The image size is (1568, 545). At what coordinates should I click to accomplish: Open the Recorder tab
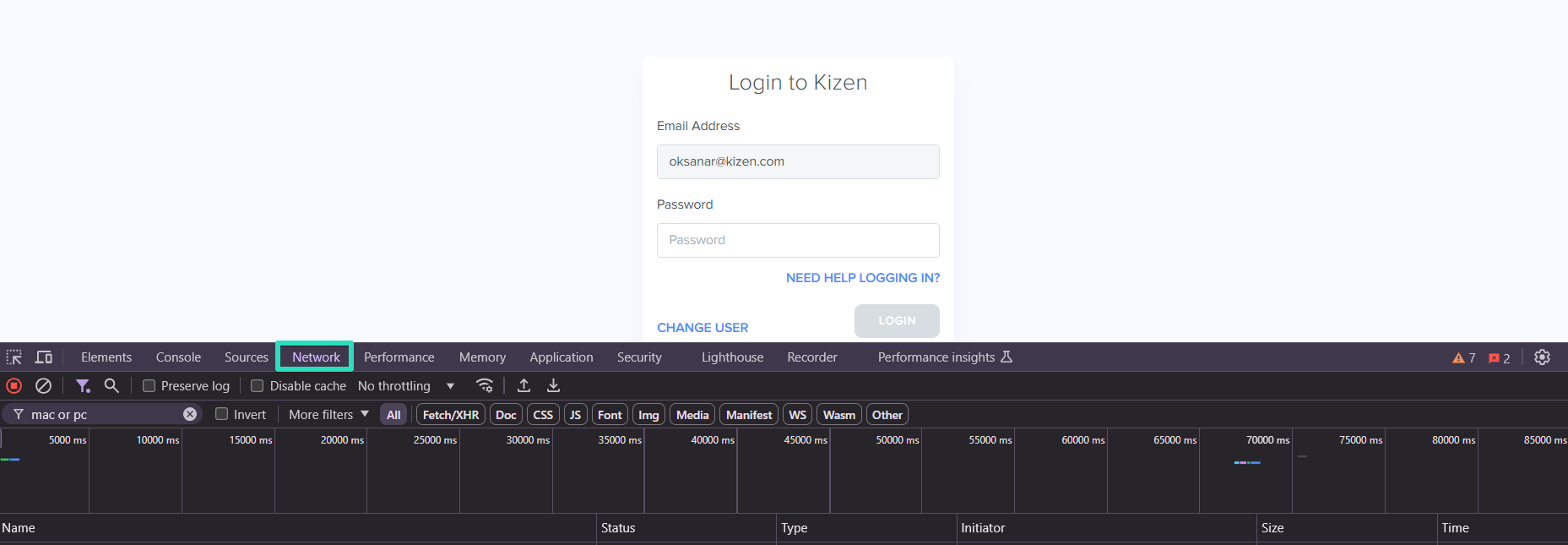tap(812, 357)
